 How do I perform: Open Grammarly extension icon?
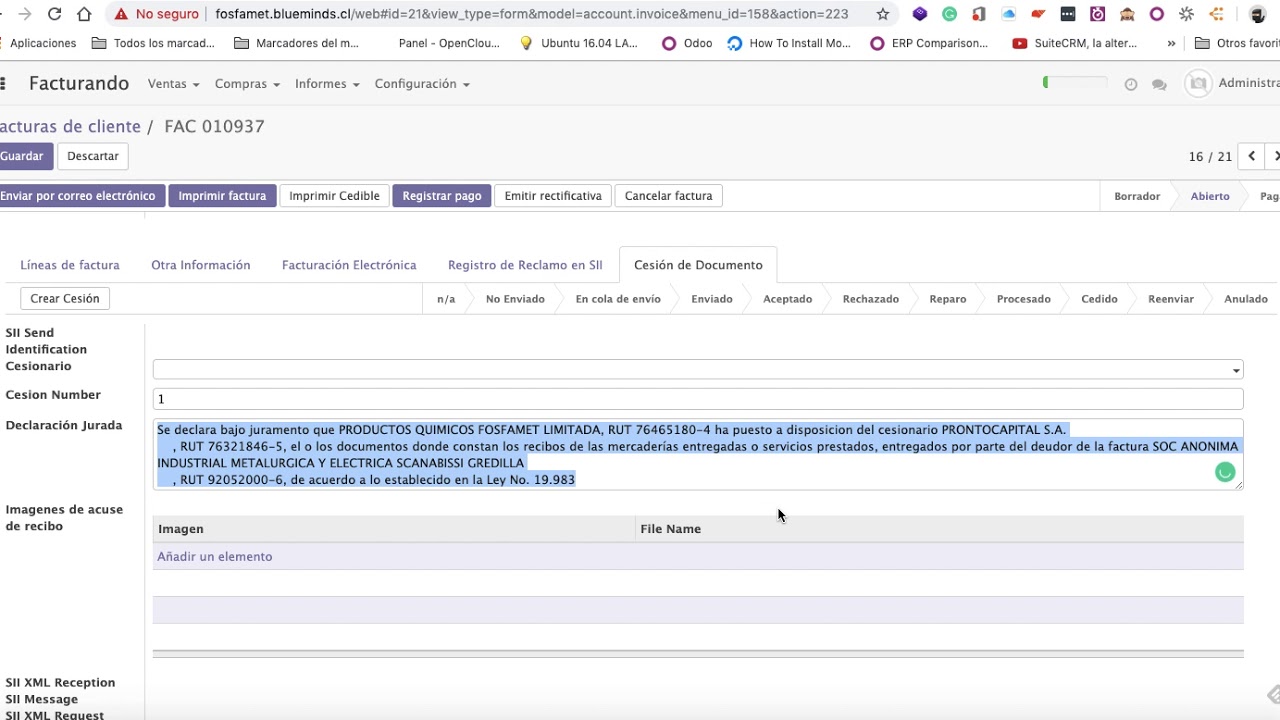tap(949, 14)
